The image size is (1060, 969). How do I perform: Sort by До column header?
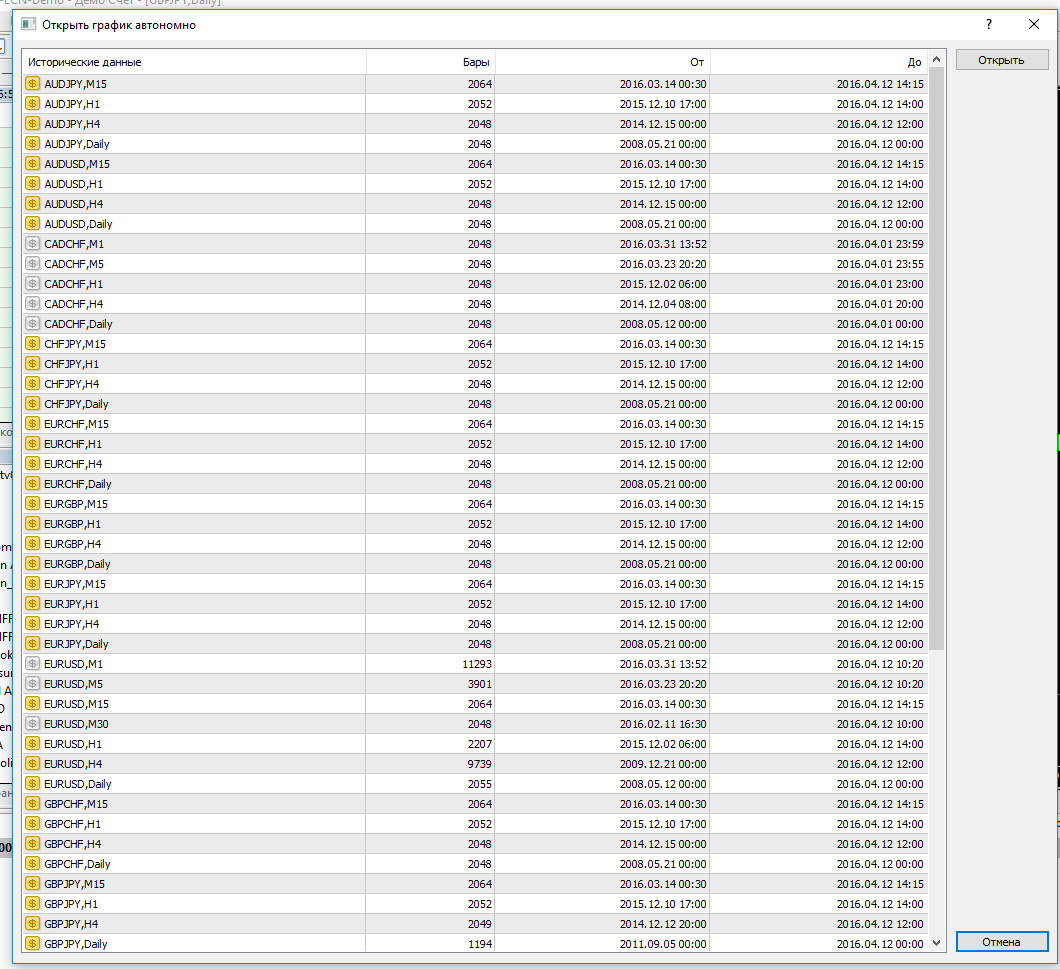819,62
